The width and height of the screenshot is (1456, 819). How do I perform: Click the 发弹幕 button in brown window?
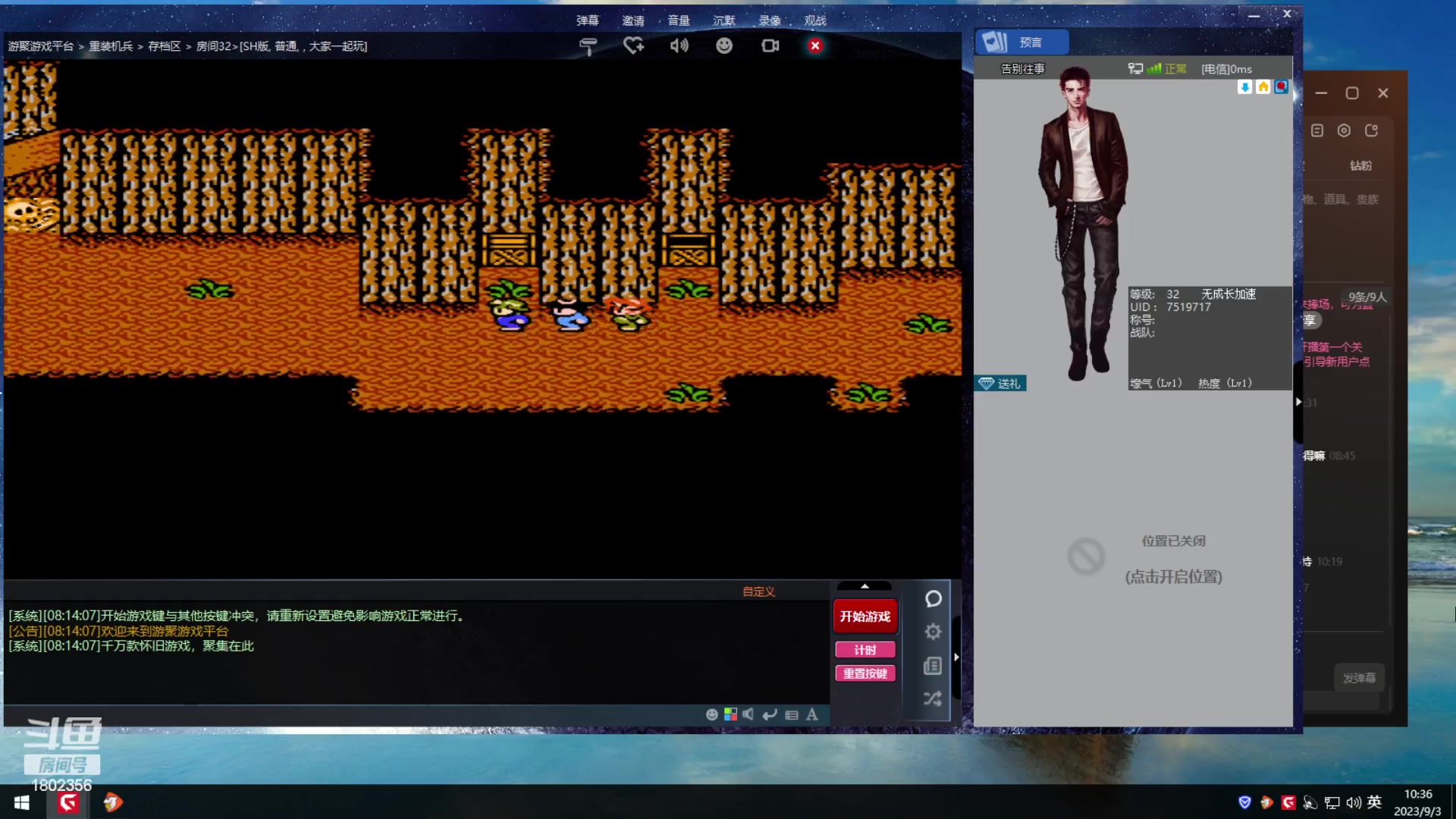point(1359,678)
